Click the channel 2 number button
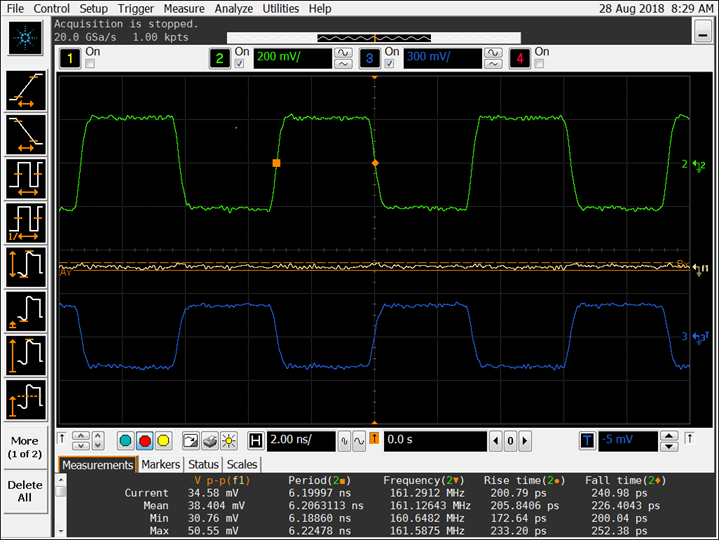 pyautogui.click(x=220, y=58)
